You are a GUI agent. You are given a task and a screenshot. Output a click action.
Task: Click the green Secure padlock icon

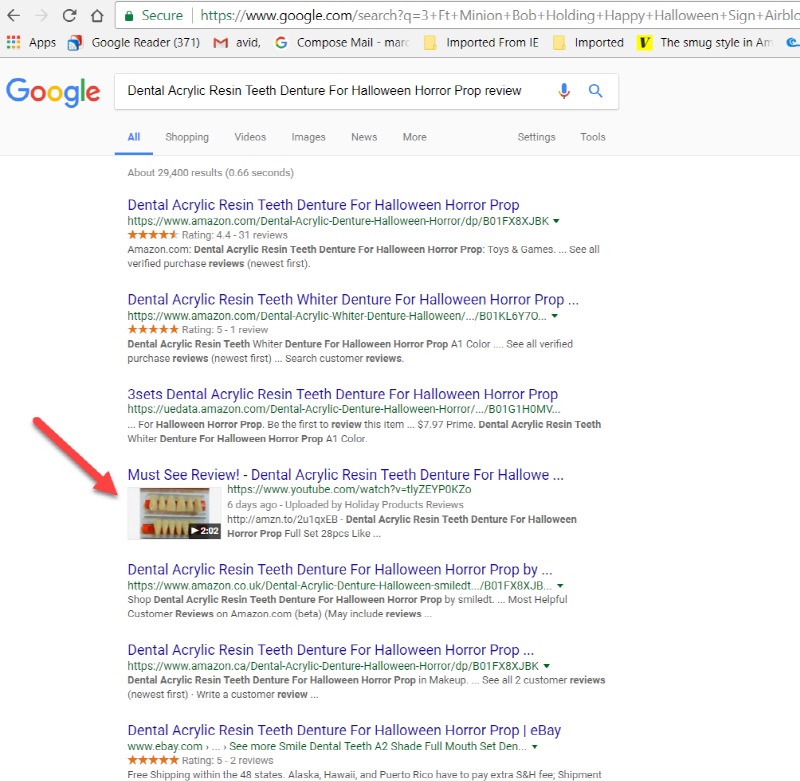coord(129,16)
